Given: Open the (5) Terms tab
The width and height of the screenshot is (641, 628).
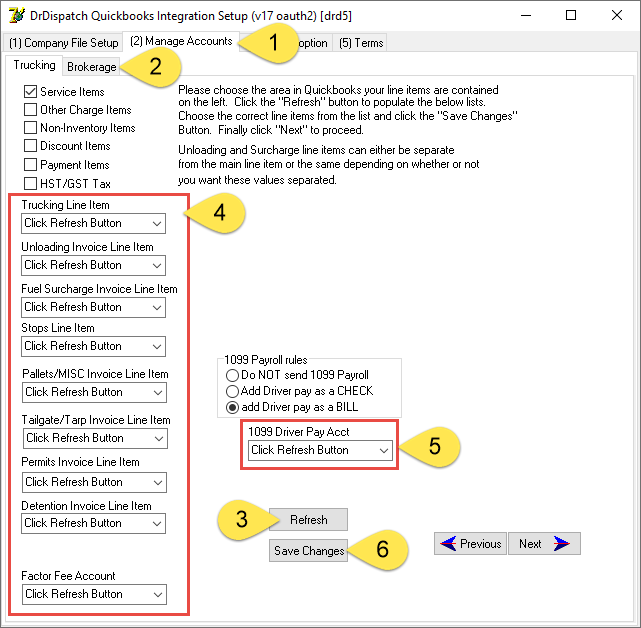Looking at the screenshot, I should click(x=361, y=43).
